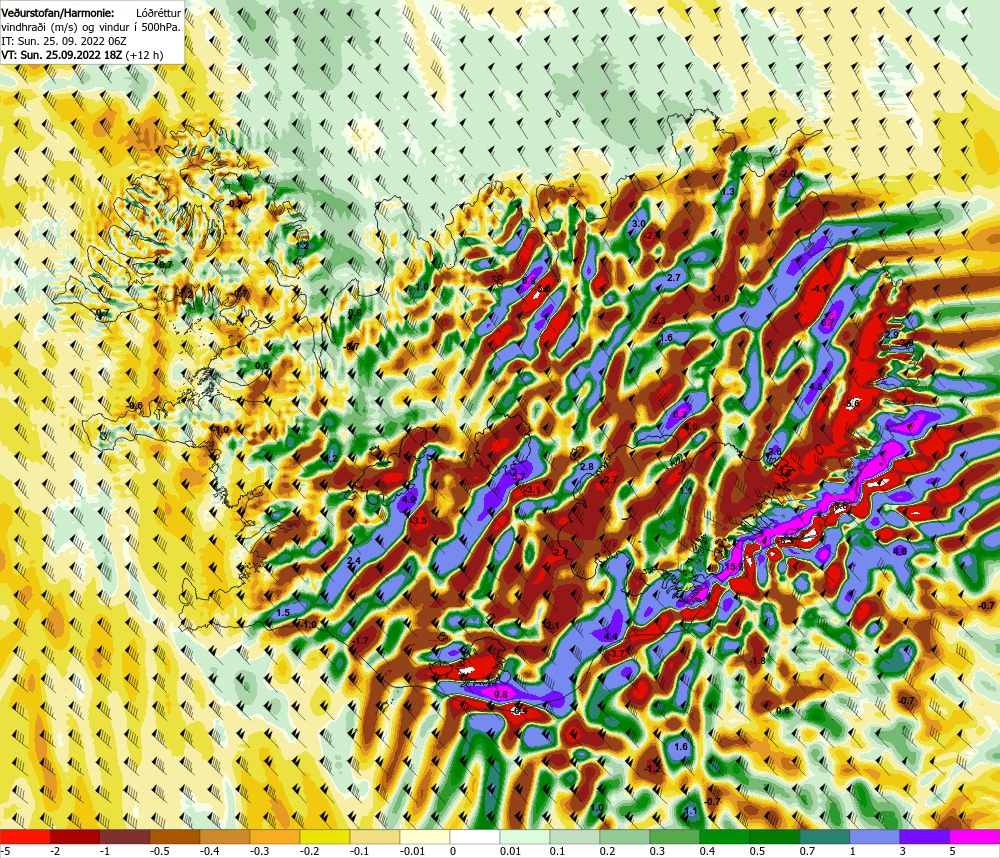Pick the green swatch between 0.4 and 0.5
The height and width of the screenshot is (858, 1000).
tap(725, 836)
